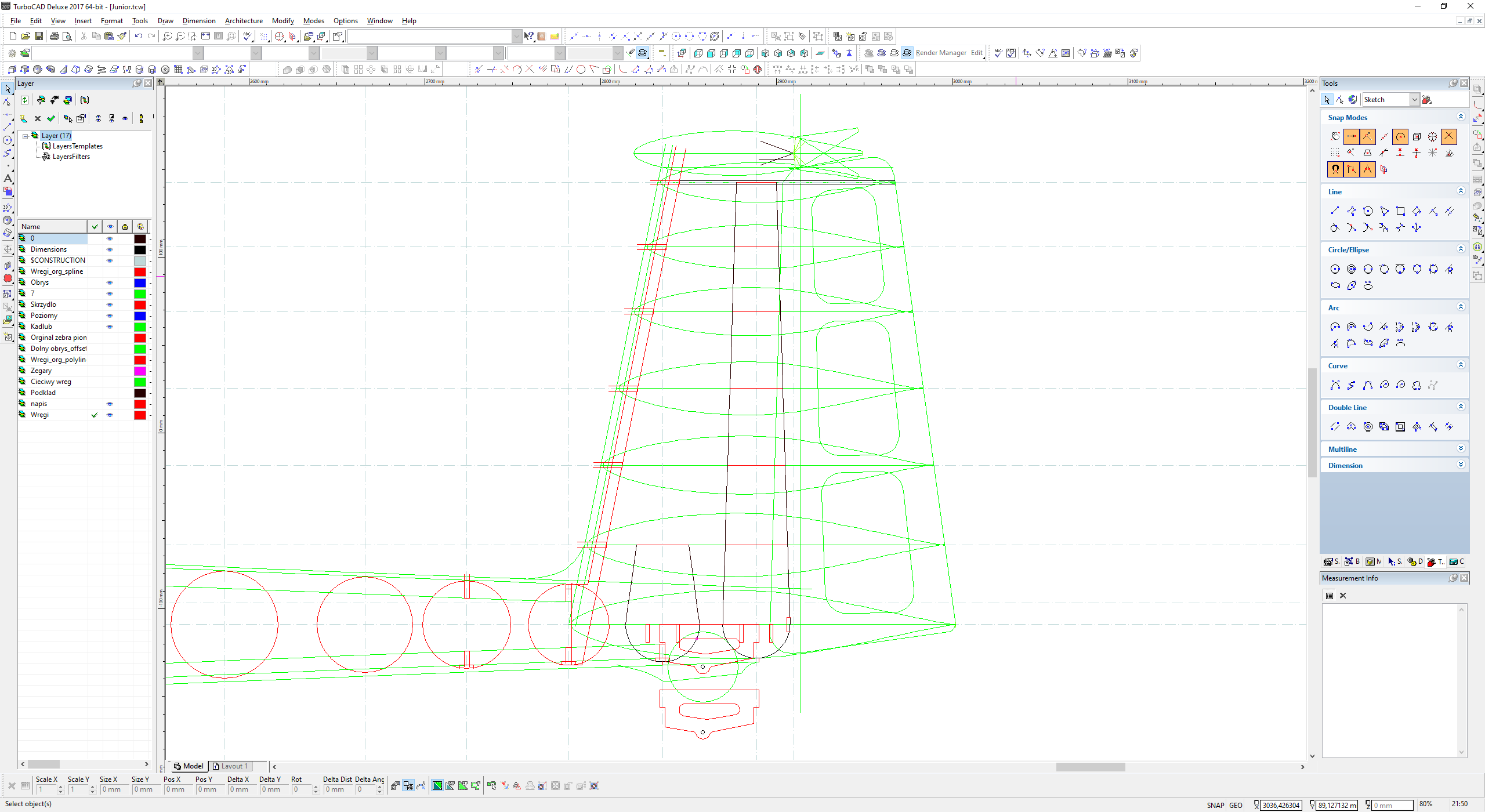Viewport: 1485px width, 812px height.
Task: Click the spell check ABC icon
Action: click(x=248, y=36)
